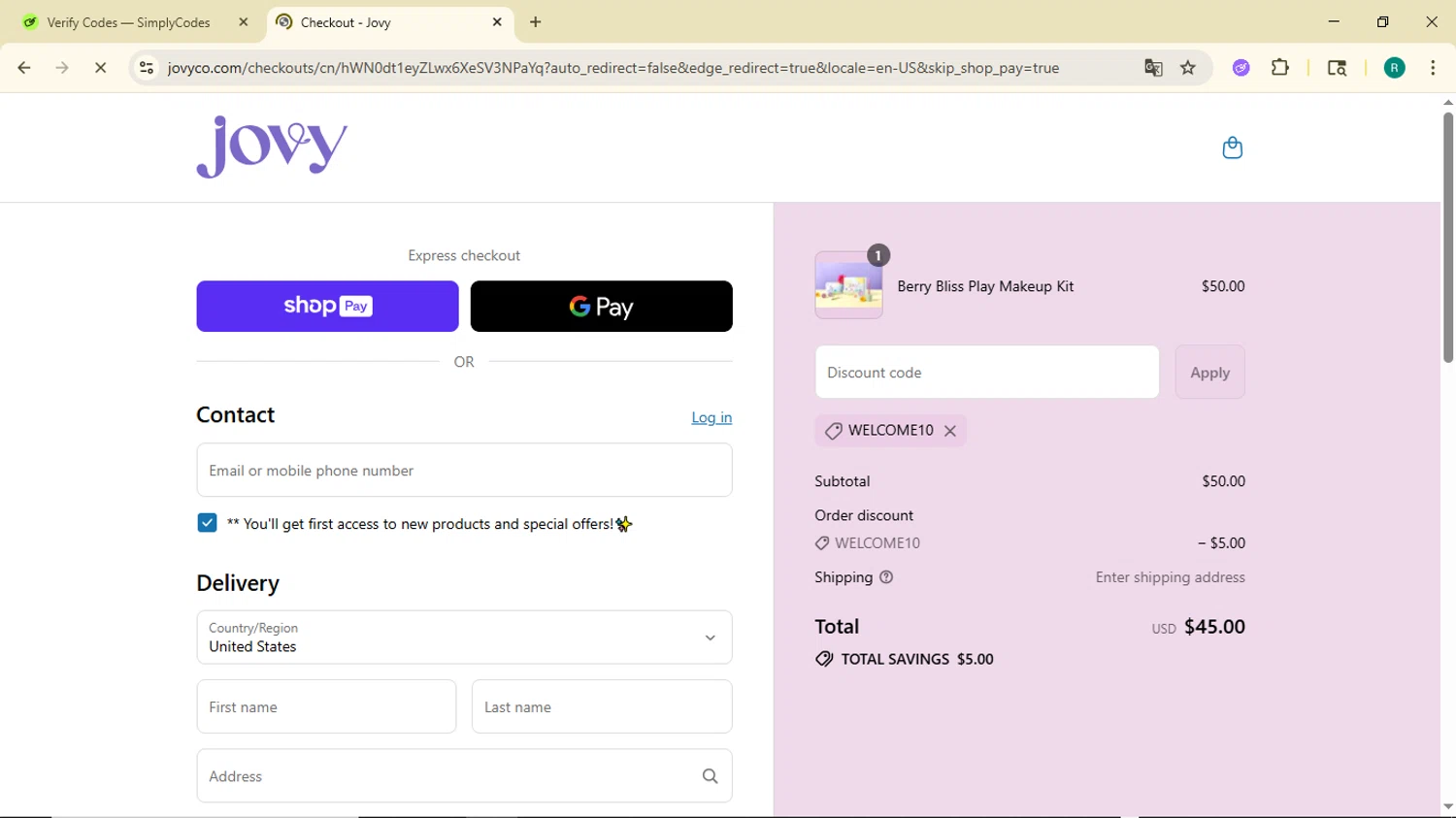Bookmark this page with the star icon

pos(1188,68)
